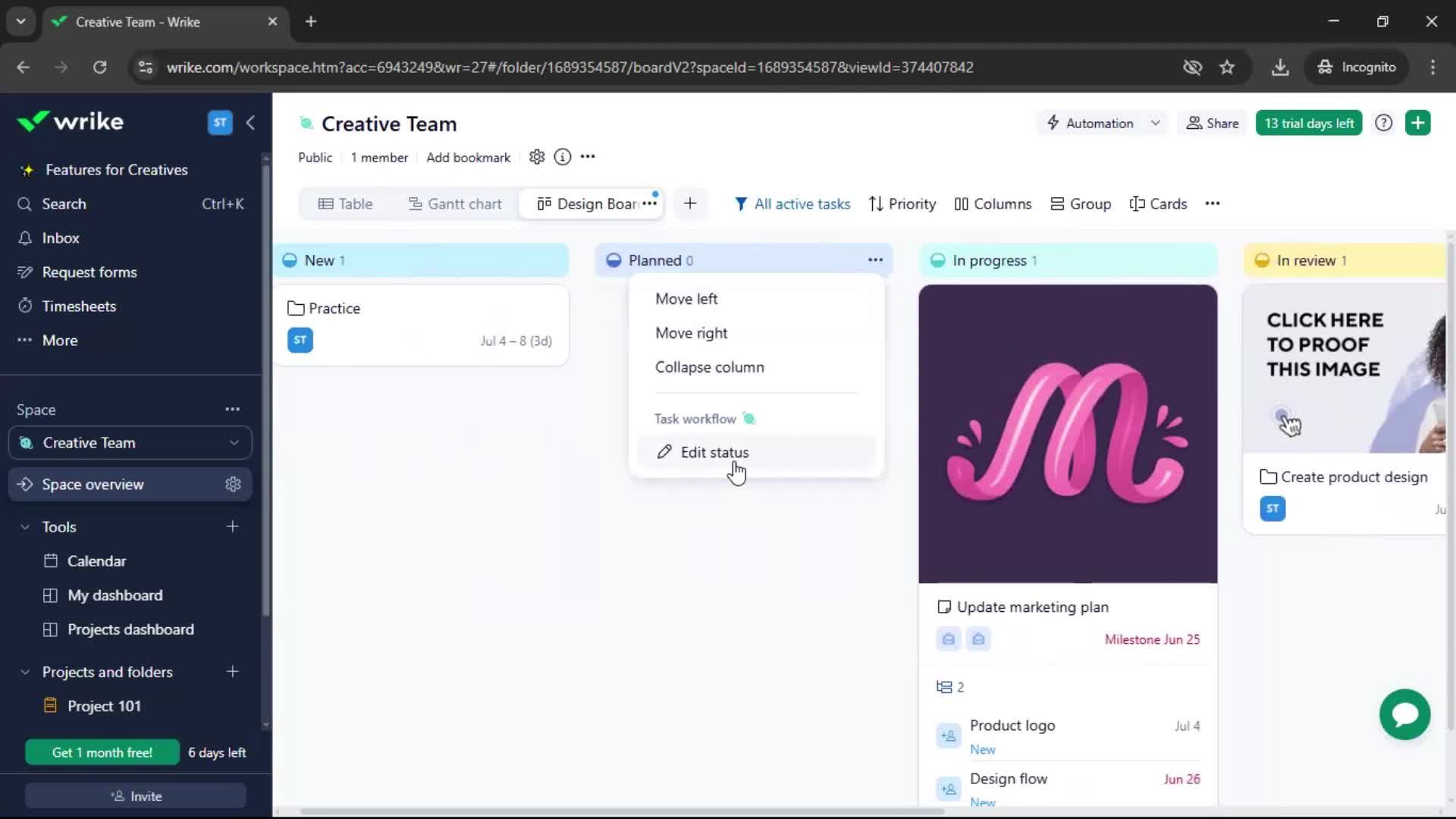Open Creative Team settings gear icon
The width and height of the screenshot is (1456, 819).
[537, 157]
